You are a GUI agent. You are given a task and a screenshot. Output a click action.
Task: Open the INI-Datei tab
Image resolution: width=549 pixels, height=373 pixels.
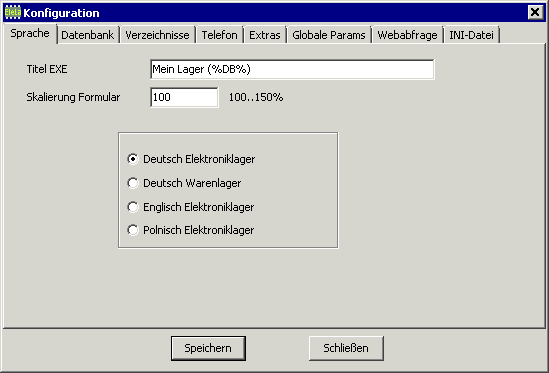click(x=471, y=35)
